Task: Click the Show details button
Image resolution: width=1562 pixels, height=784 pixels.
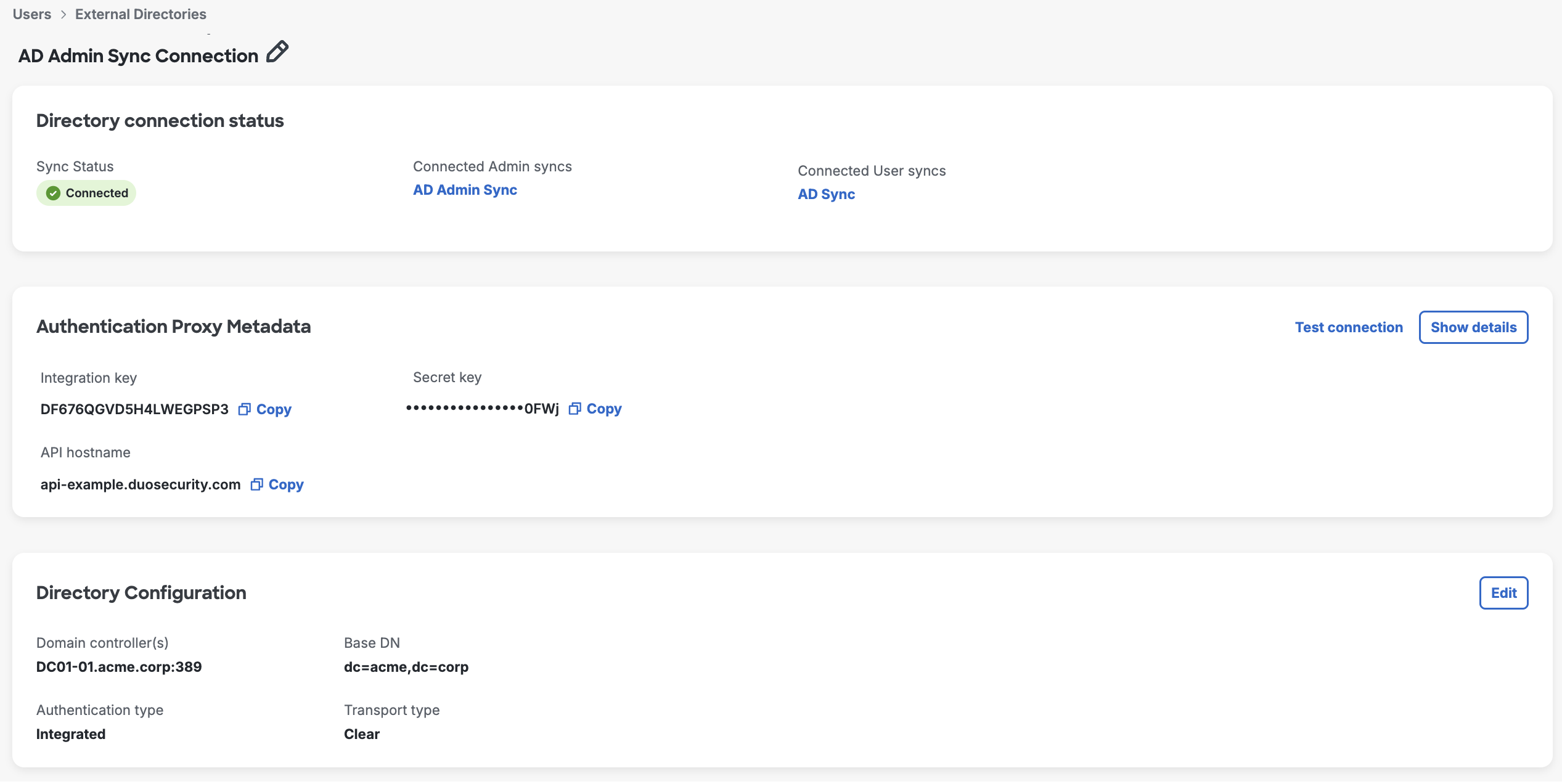Action: point(1473,327)
